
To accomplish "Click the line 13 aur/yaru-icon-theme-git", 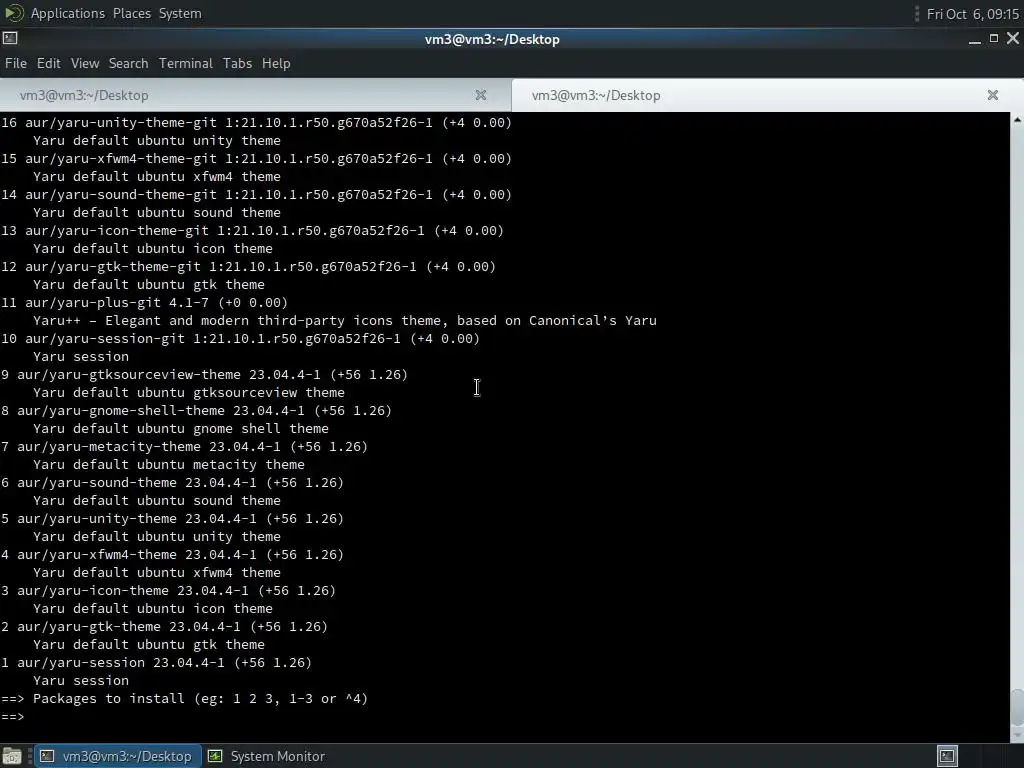I will coord(252,230).
